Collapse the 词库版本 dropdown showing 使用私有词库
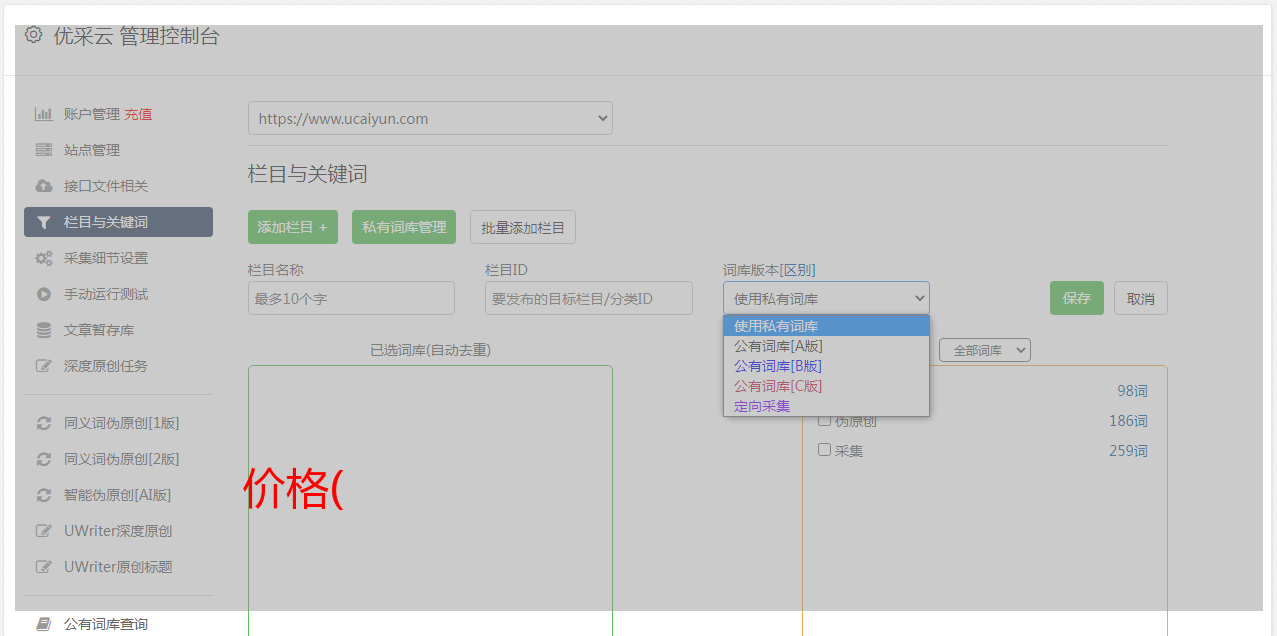 coord(826,298)
